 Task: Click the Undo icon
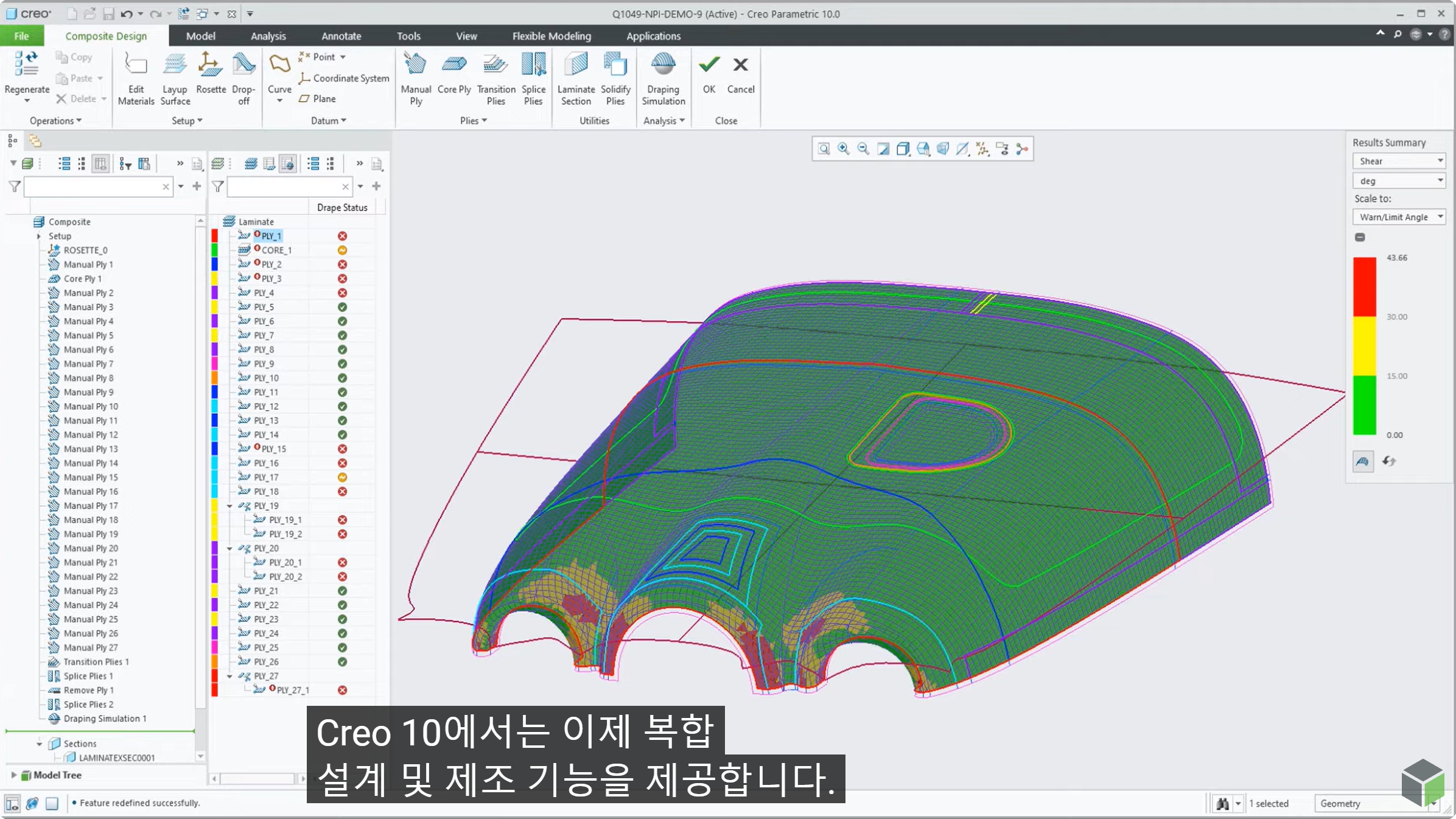[126, 13]
